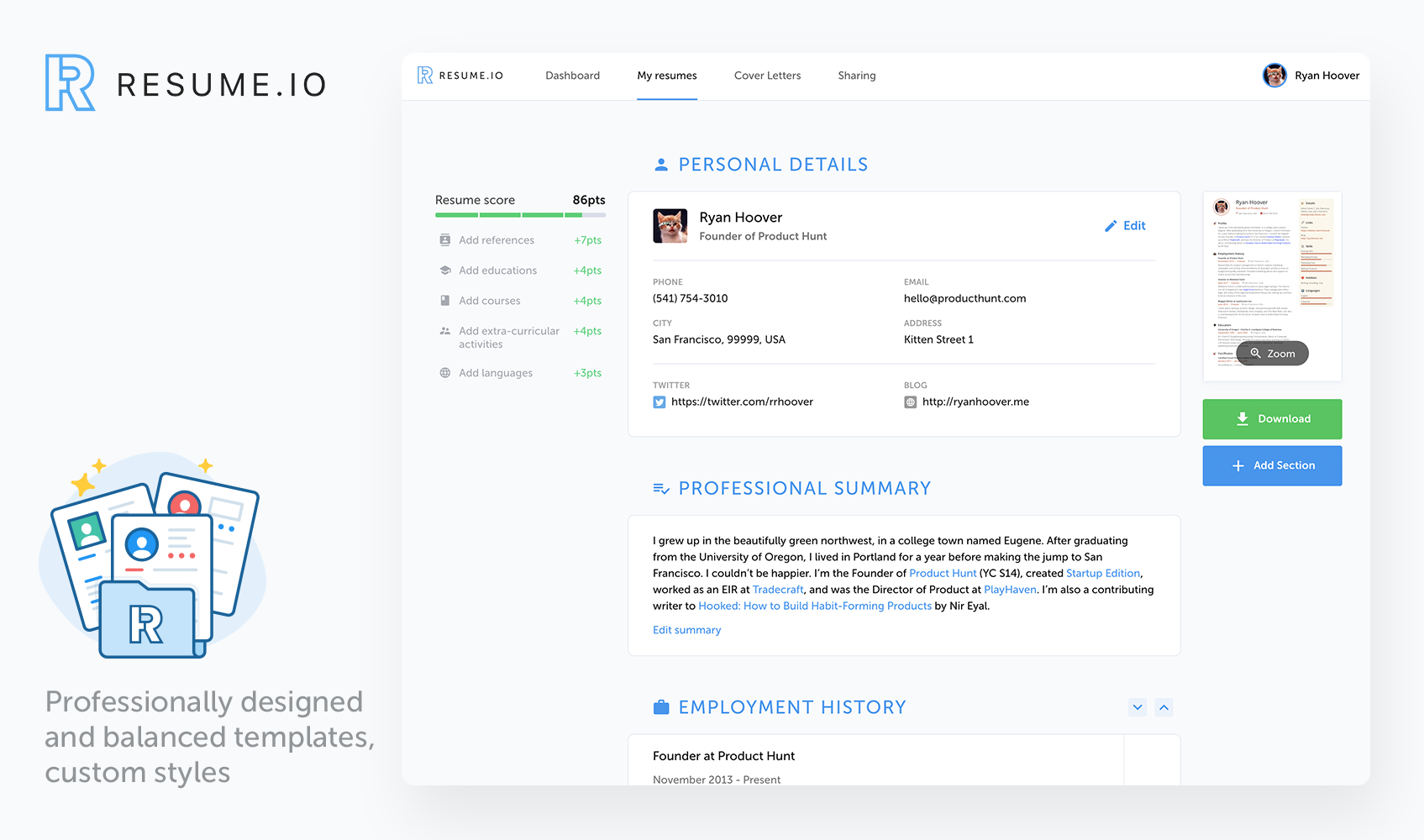
Task: Click the Add Section button
Action: coord(1271,465)
